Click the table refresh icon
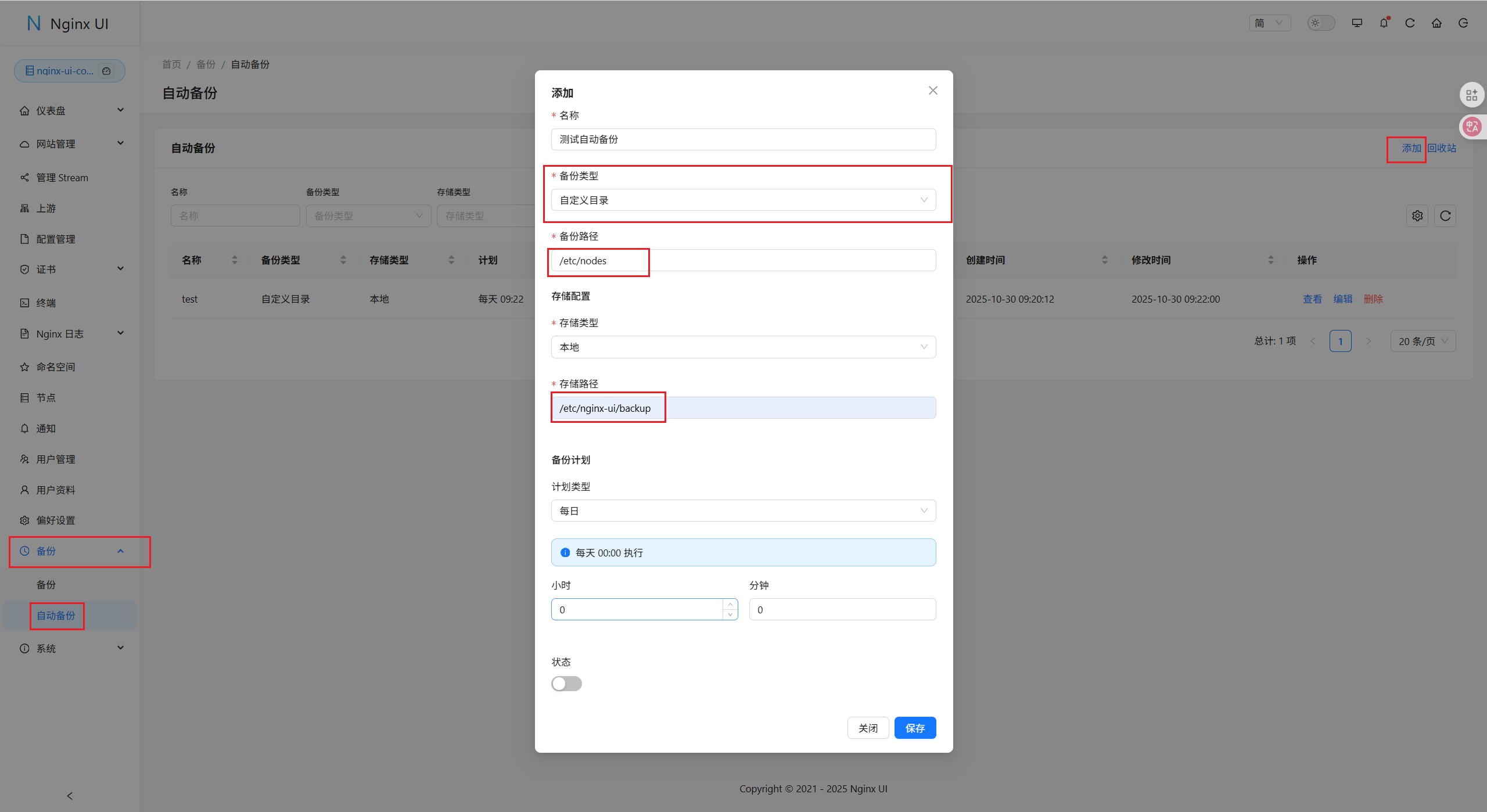Image resolution: width=1487 pixels, height=812 pixels. tap(1445, 216)
